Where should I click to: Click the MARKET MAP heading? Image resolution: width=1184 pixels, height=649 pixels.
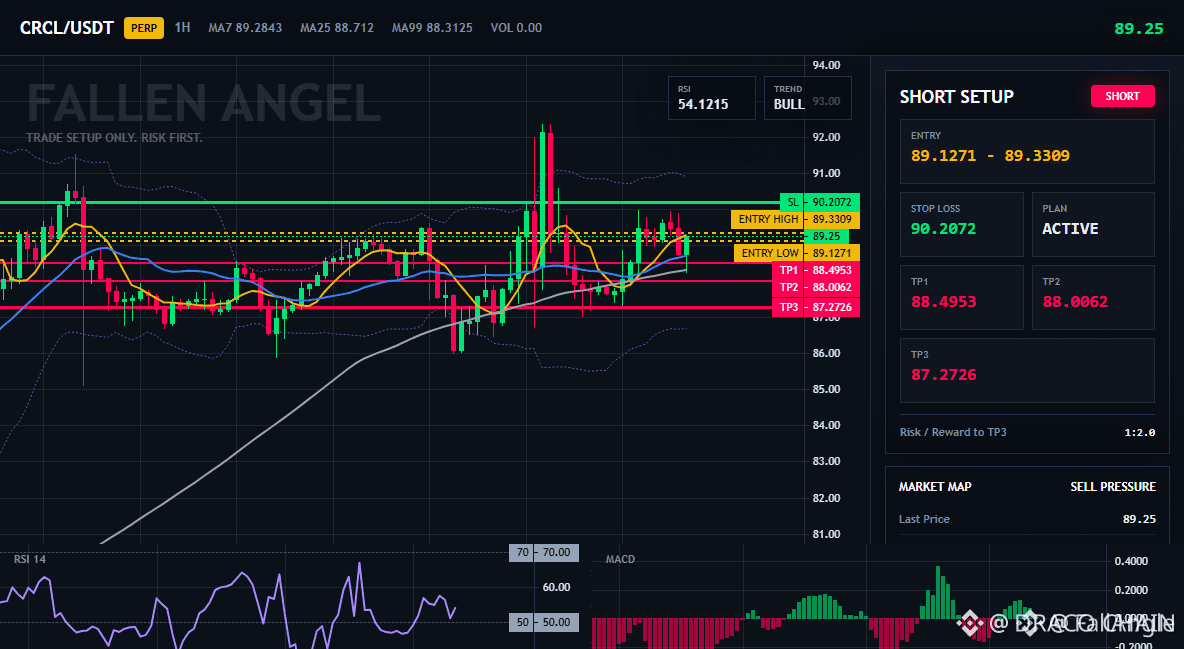click(935, 487)
